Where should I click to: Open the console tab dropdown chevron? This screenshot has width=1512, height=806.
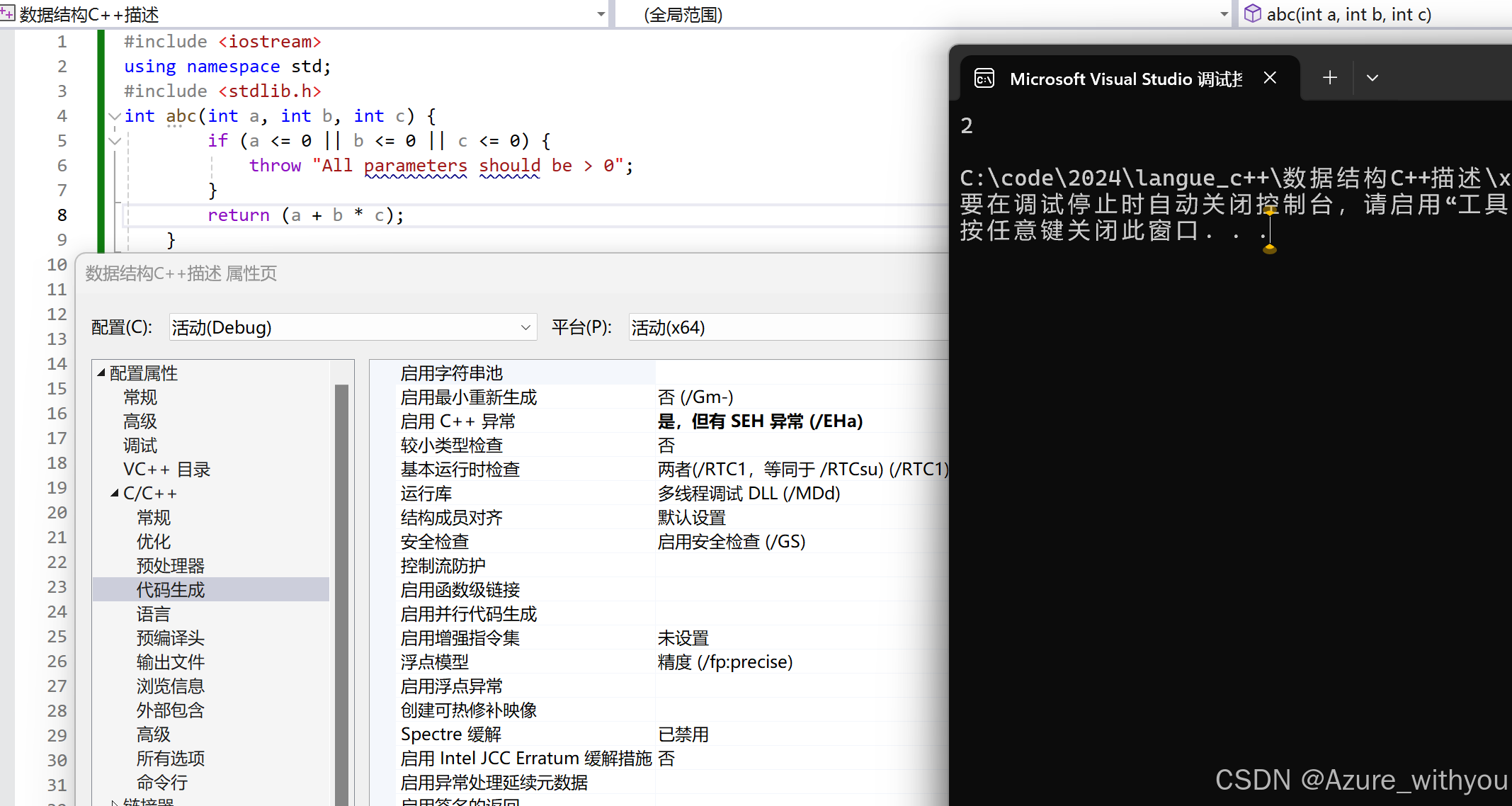click(1372, 78)
